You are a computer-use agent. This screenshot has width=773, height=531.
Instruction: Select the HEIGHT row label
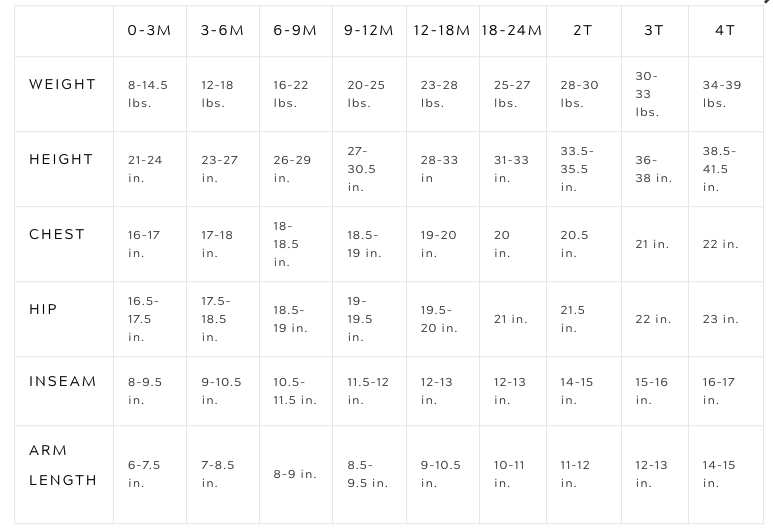(61, 160)
